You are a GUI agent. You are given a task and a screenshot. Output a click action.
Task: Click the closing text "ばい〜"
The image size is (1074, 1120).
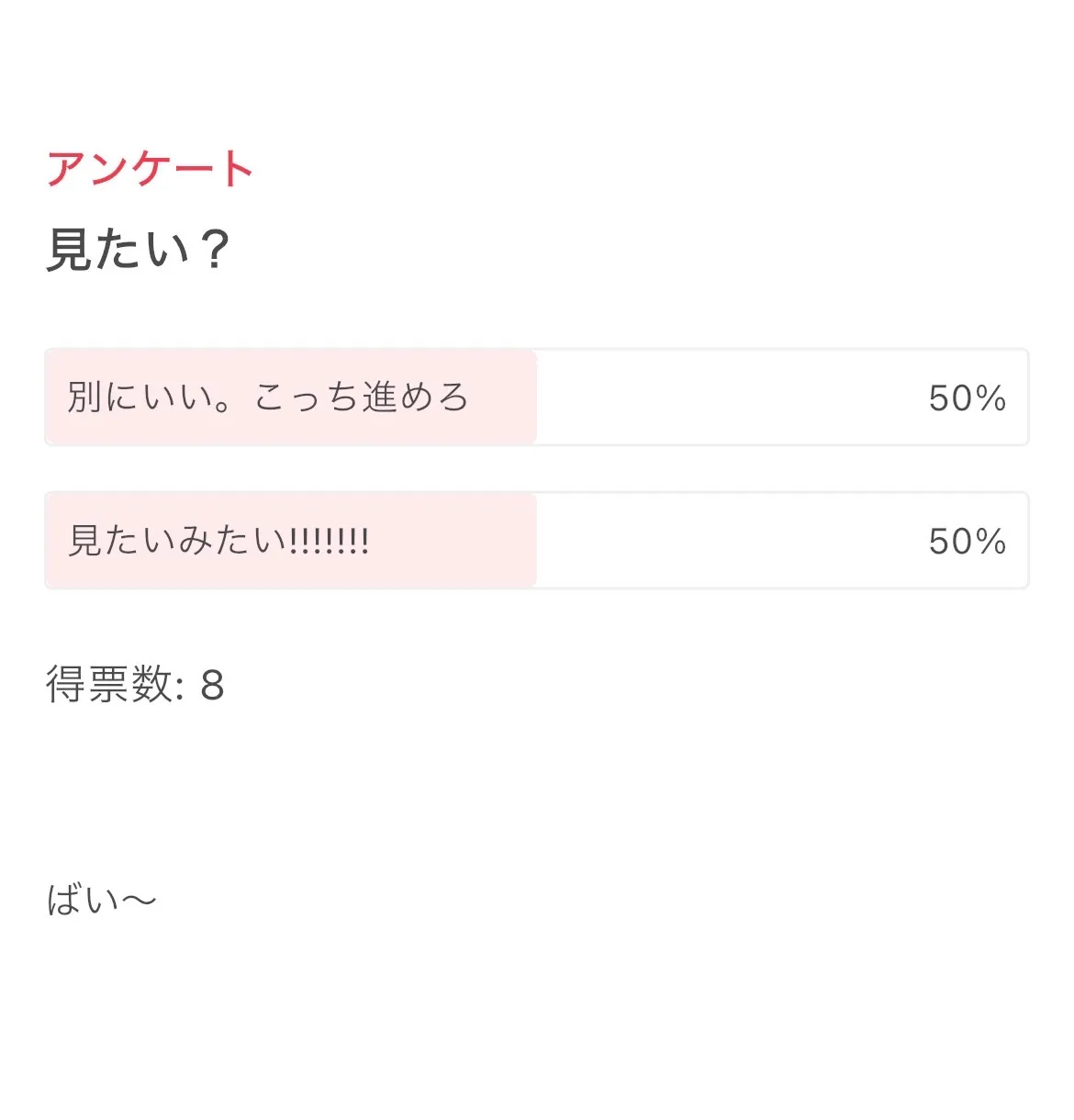102,901
